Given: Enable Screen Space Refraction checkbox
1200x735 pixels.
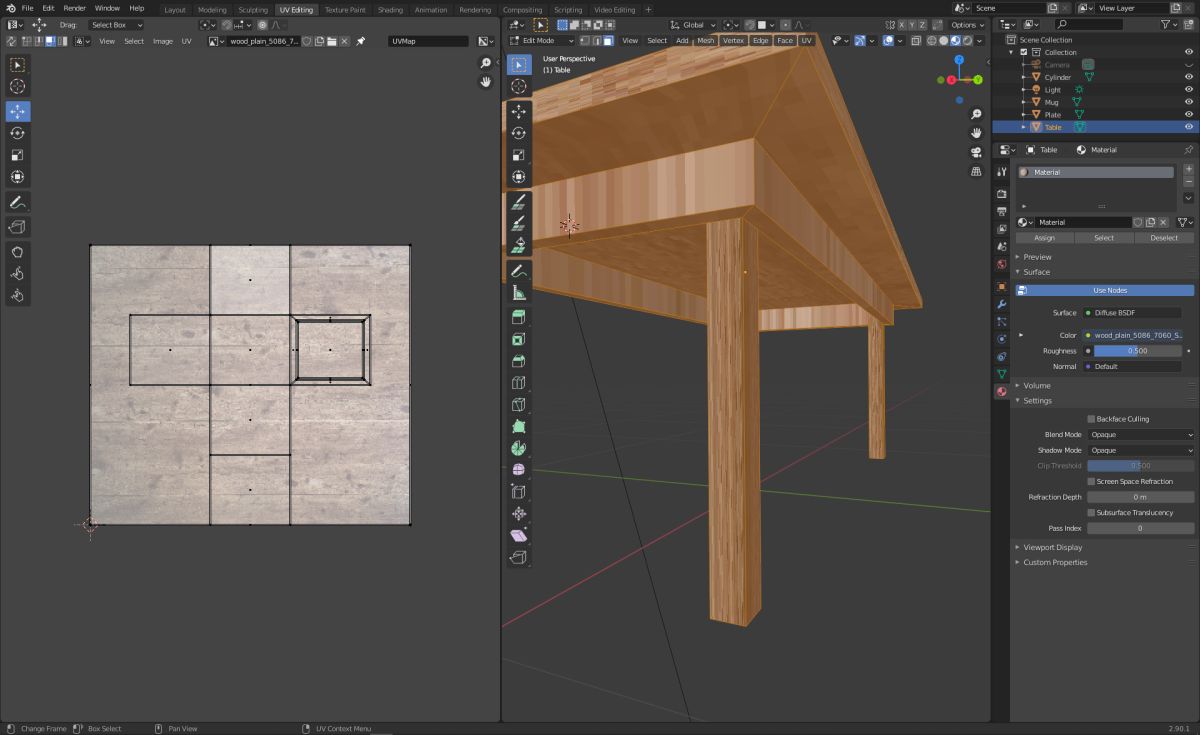Looking at the screenshot, I should pyautogui.click(x=1091, y=482).
